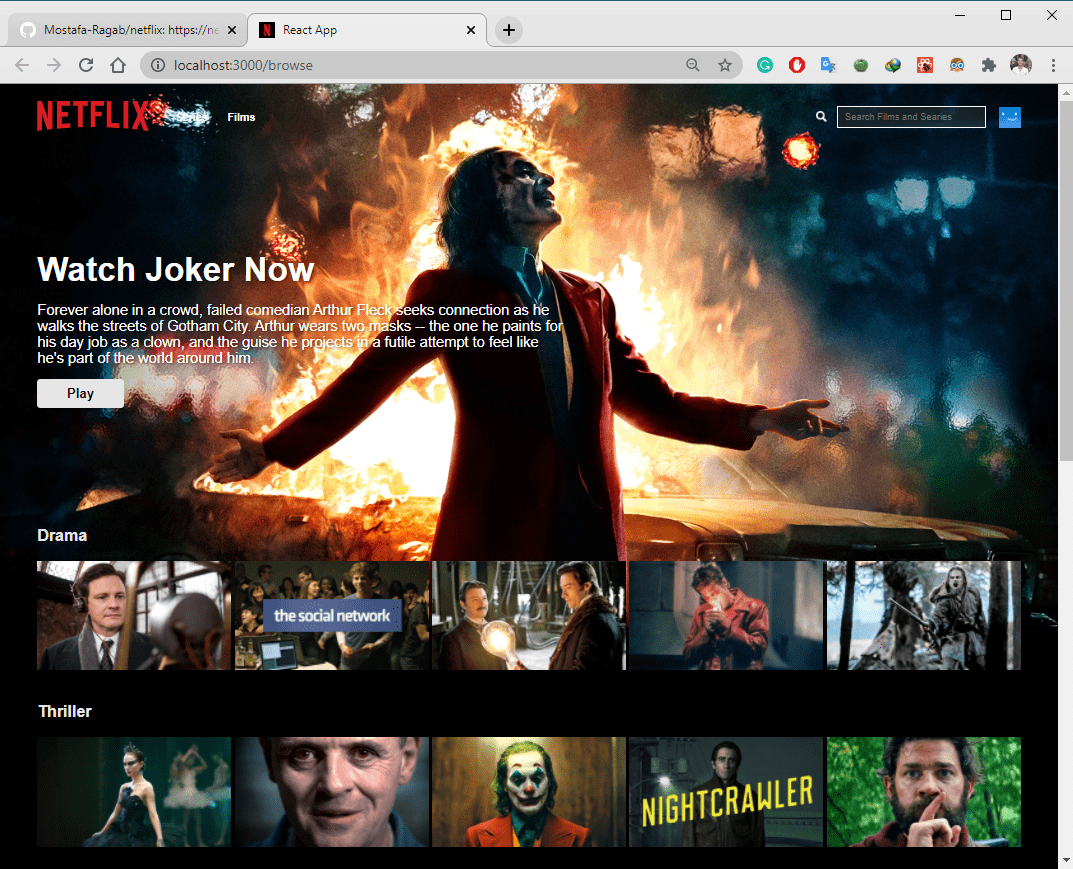Open the Series category
The width and height of the screenshot is (1073, 869).
(191, 117)
